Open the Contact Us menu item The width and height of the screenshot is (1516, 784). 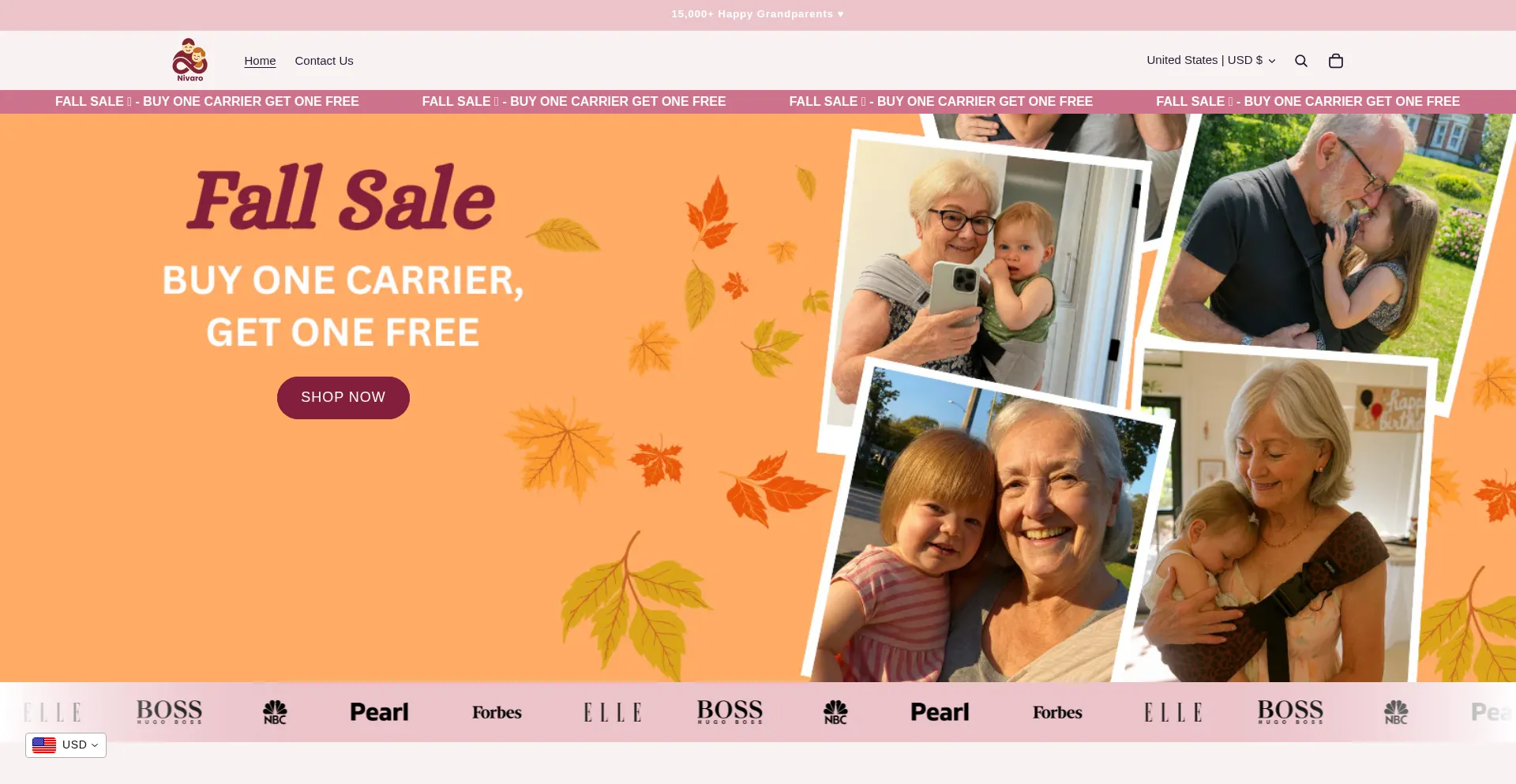click(x=324, y=61)
